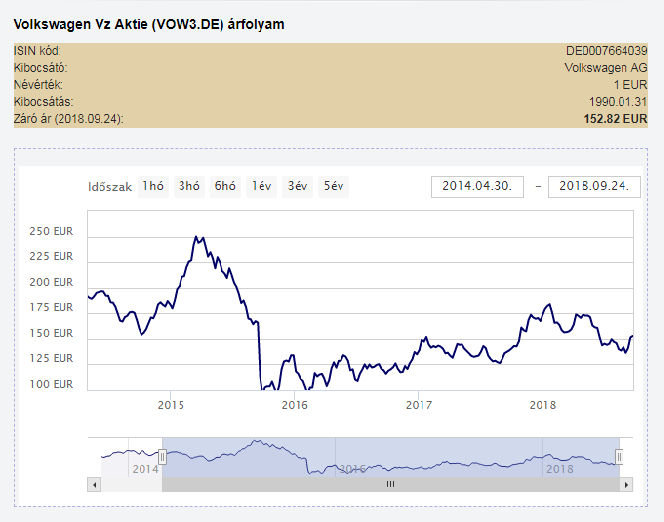
Task: Click the Volkswagen AG issuer value
Action: coord(606,67)
